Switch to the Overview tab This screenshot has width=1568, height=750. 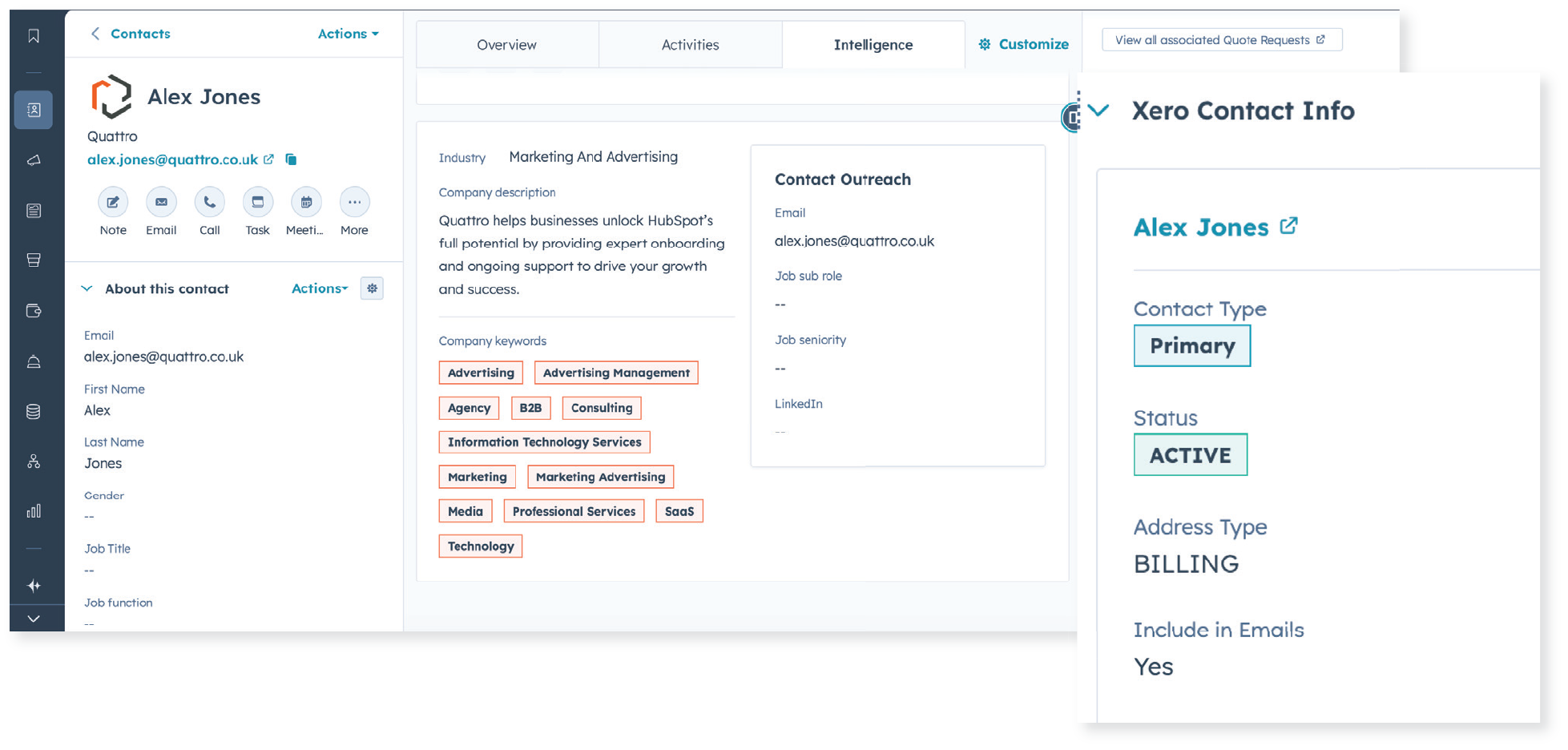coord(507,45)
